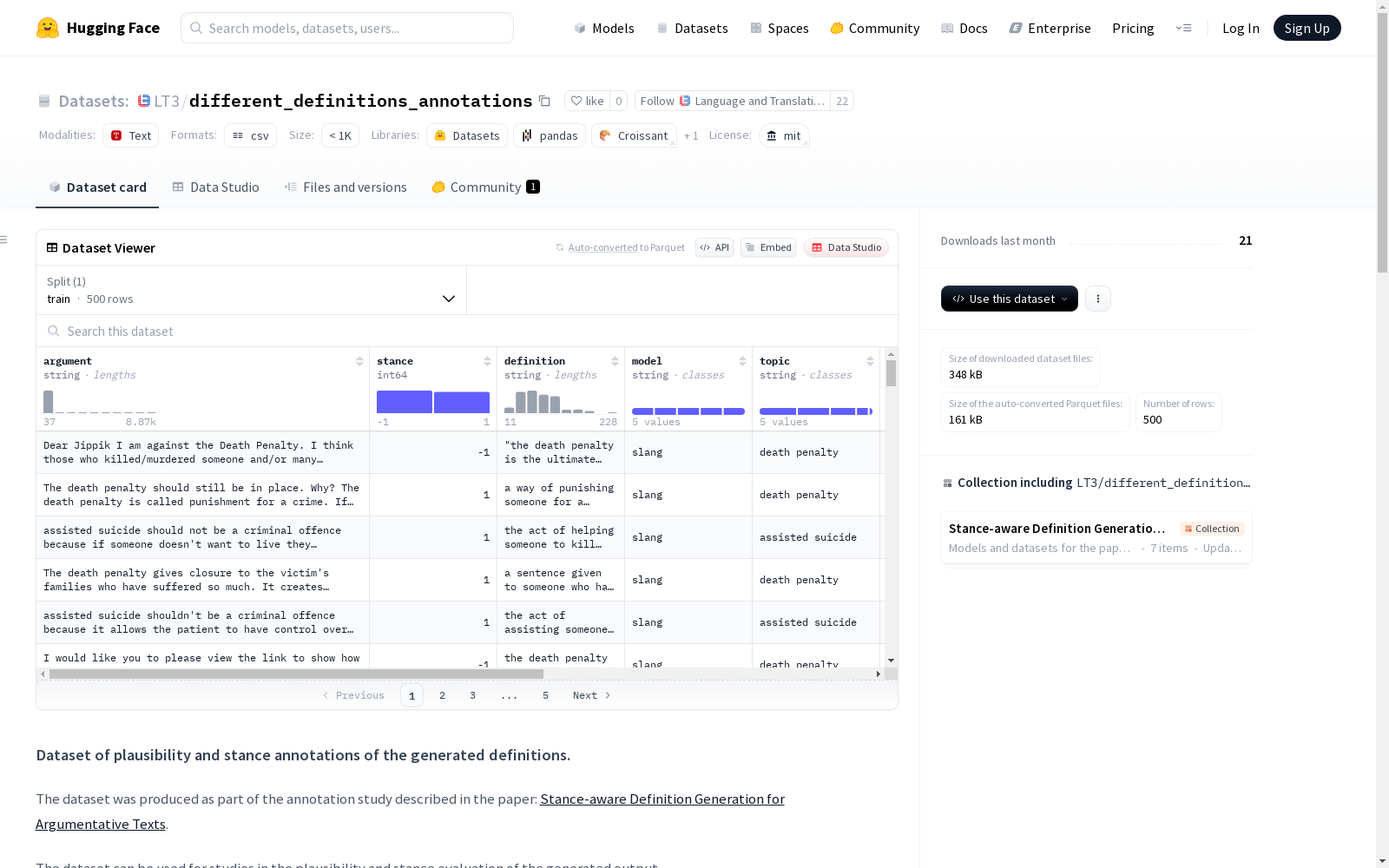Sort the definition column
The image size is (1389, 868).
615,361
